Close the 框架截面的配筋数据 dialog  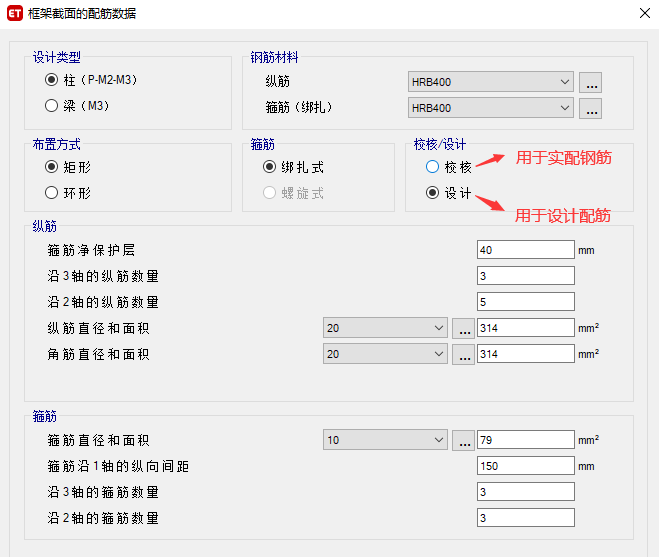pos(645,13)
